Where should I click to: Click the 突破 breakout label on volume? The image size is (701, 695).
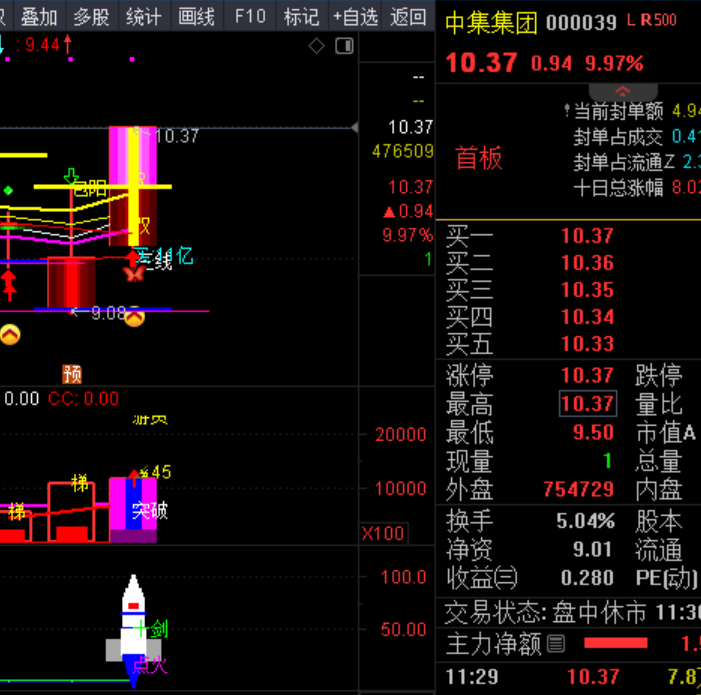point(150,510)
